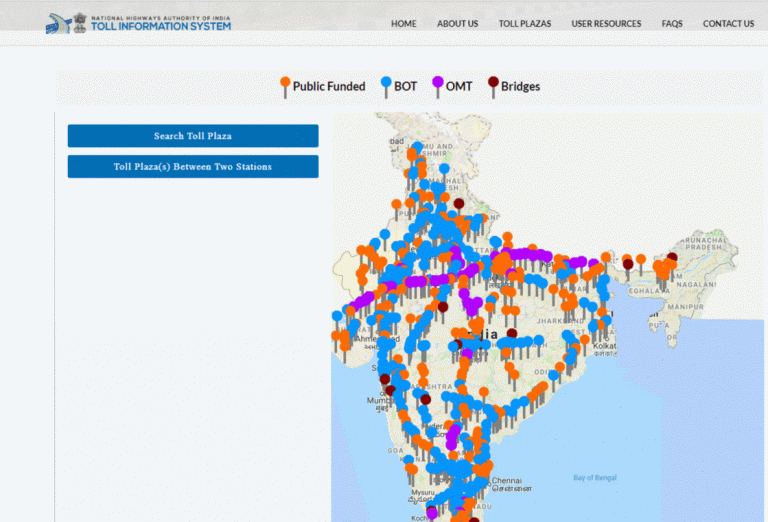Click the dark red Bridges legend pin
This screenshot has width=768, height=522.
click(x=493, y=87)
